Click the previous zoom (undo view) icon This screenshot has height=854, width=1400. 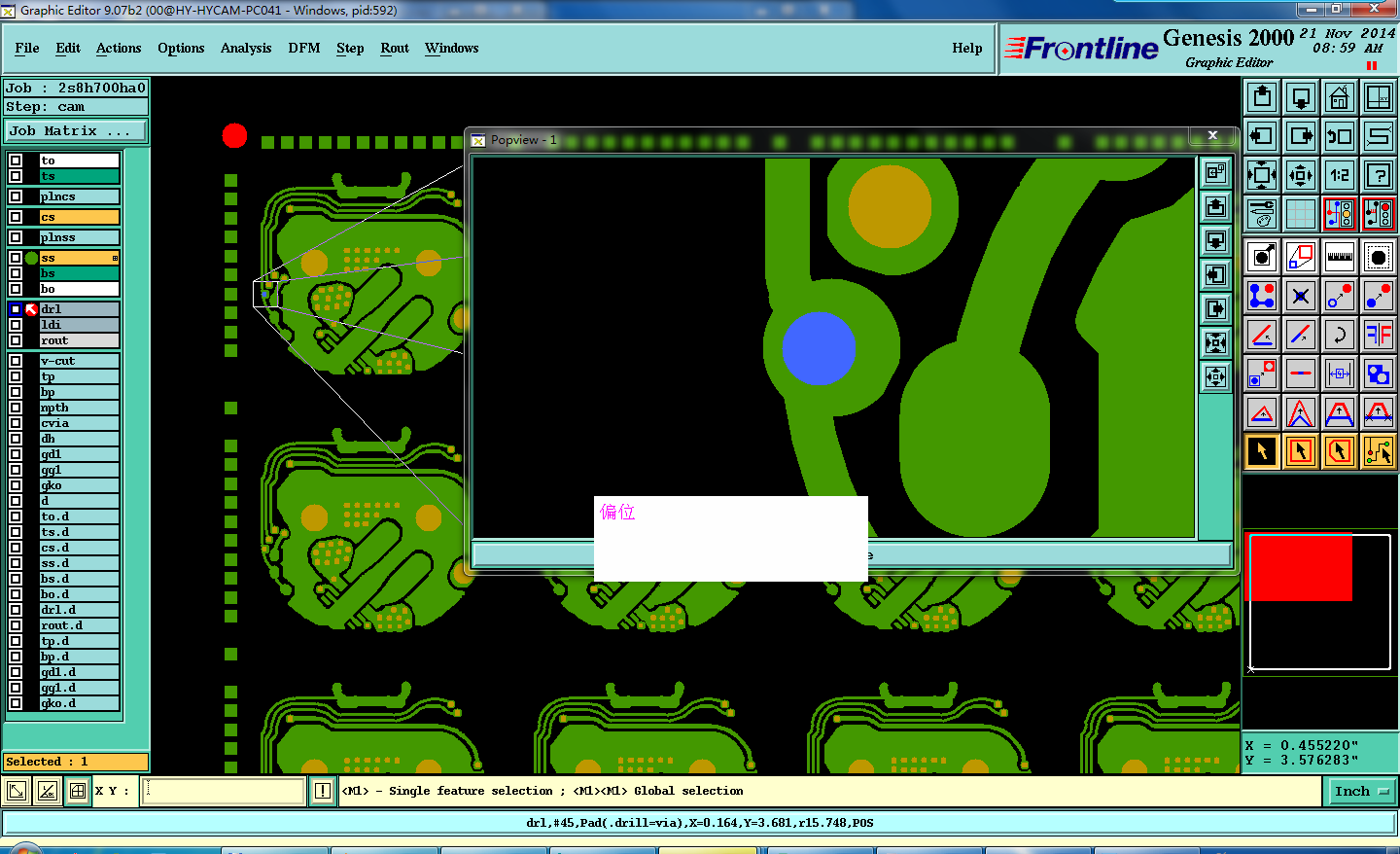1340,136
